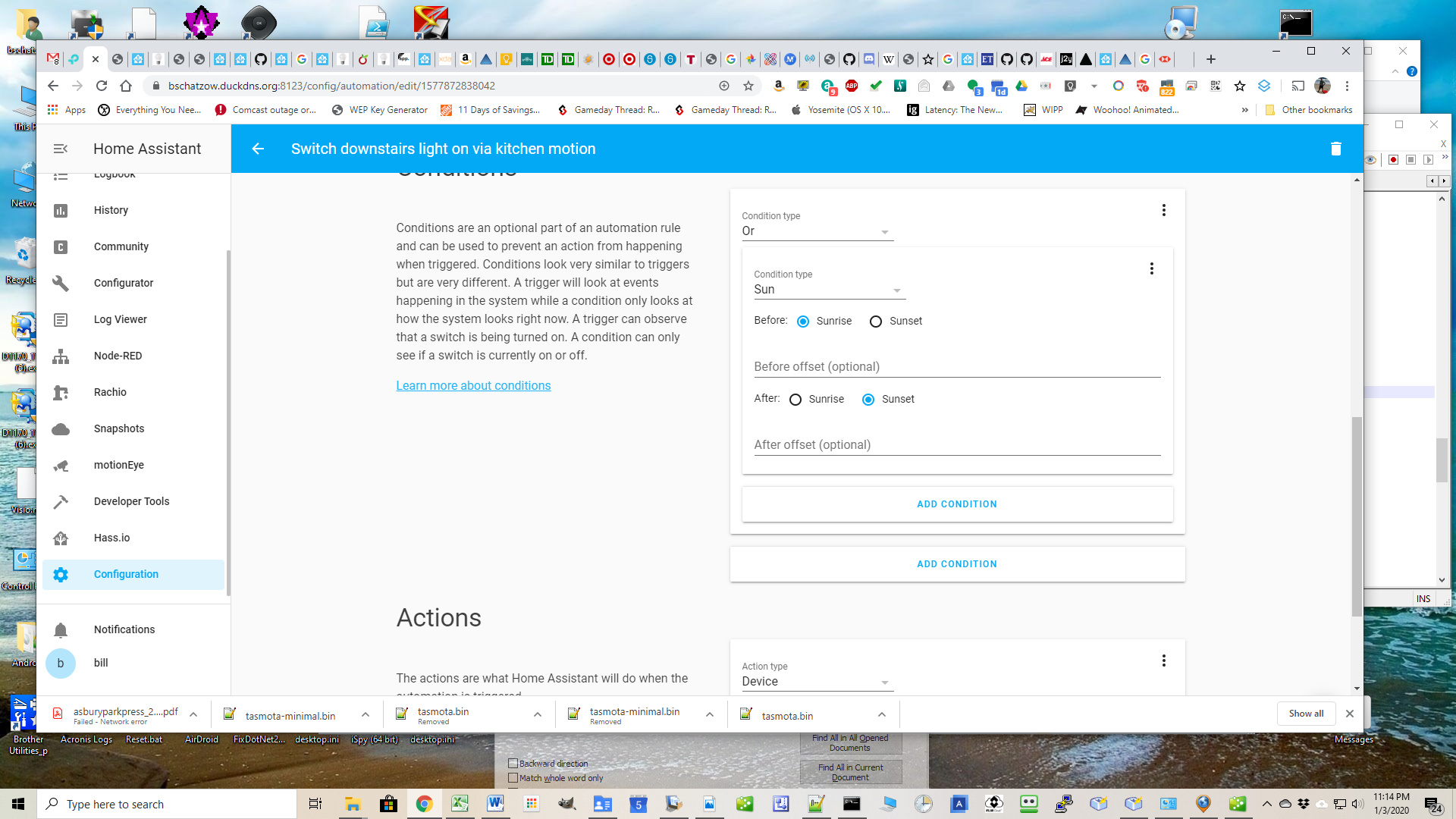Select Before Sunrise radio button
Image resolution: width=1456 pixels, height=819 pixels.
tap(803, 322)
